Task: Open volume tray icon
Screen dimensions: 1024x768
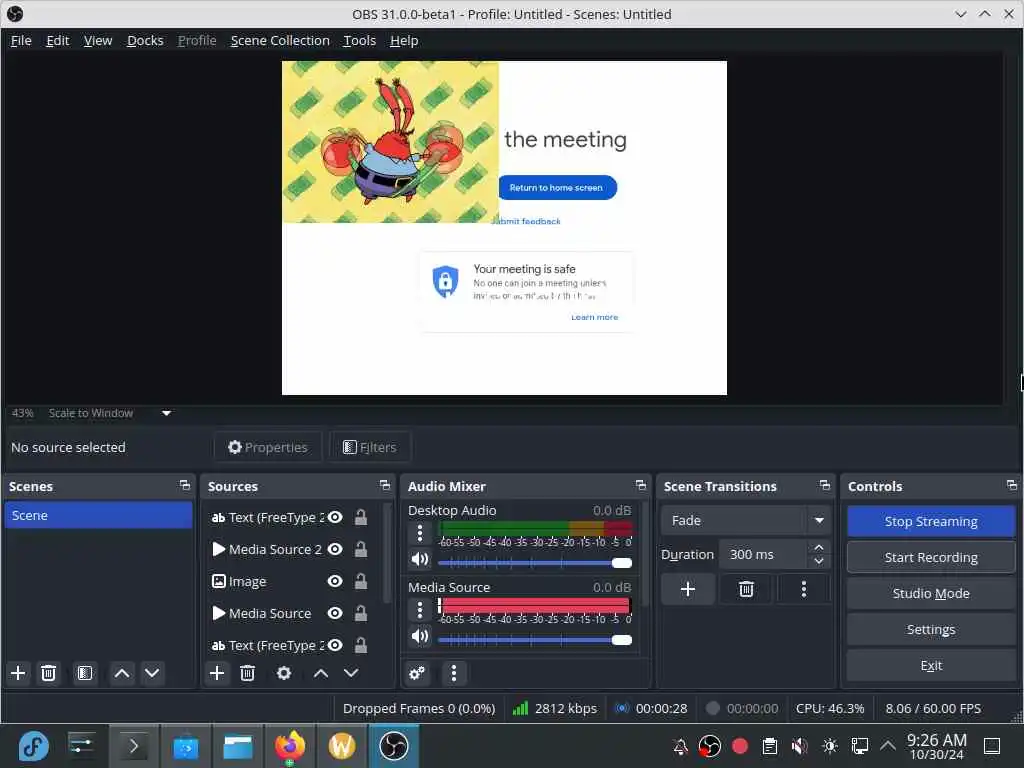Action: click(x=799, y=746)
